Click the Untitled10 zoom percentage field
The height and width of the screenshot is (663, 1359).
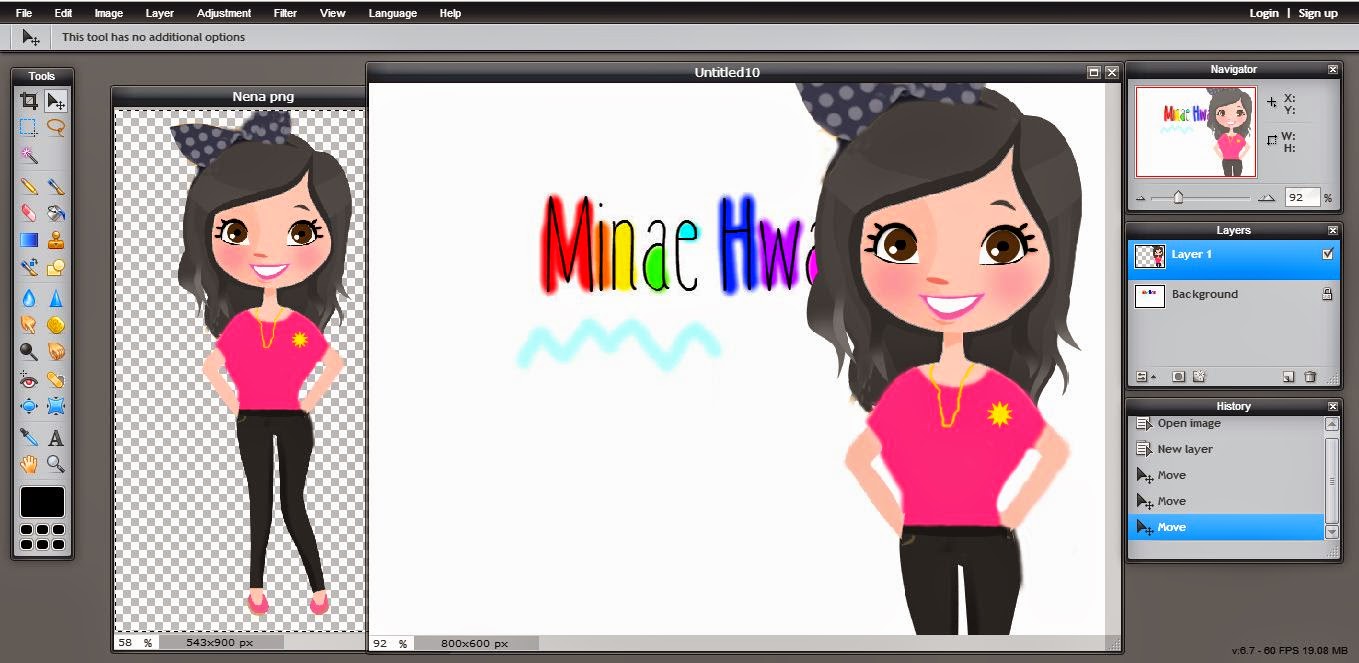pyautogui.click(x=391, y=643)
